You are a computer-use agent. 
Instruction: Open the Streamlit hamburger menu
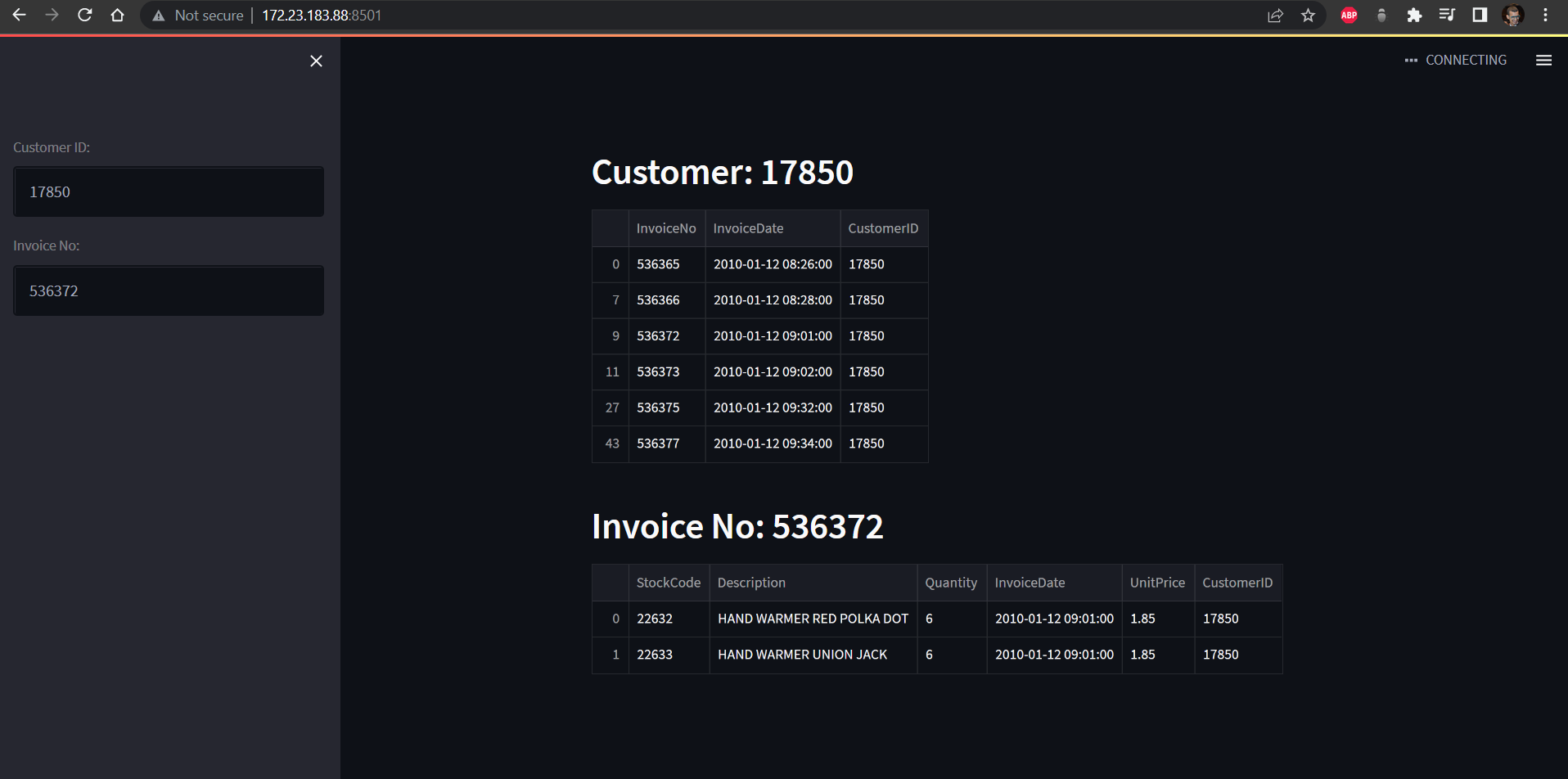click(1543, 60)
